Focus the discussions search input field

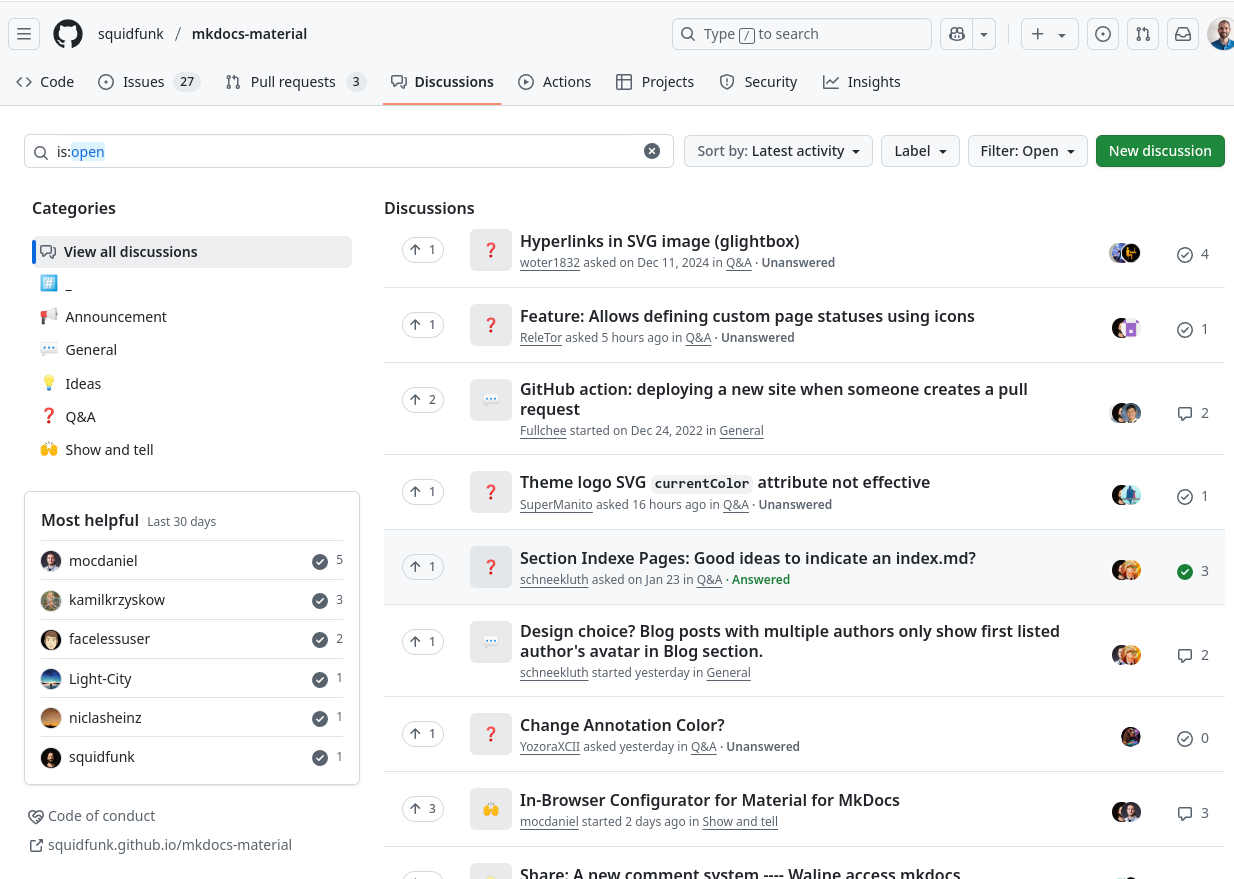pos(349,151)
